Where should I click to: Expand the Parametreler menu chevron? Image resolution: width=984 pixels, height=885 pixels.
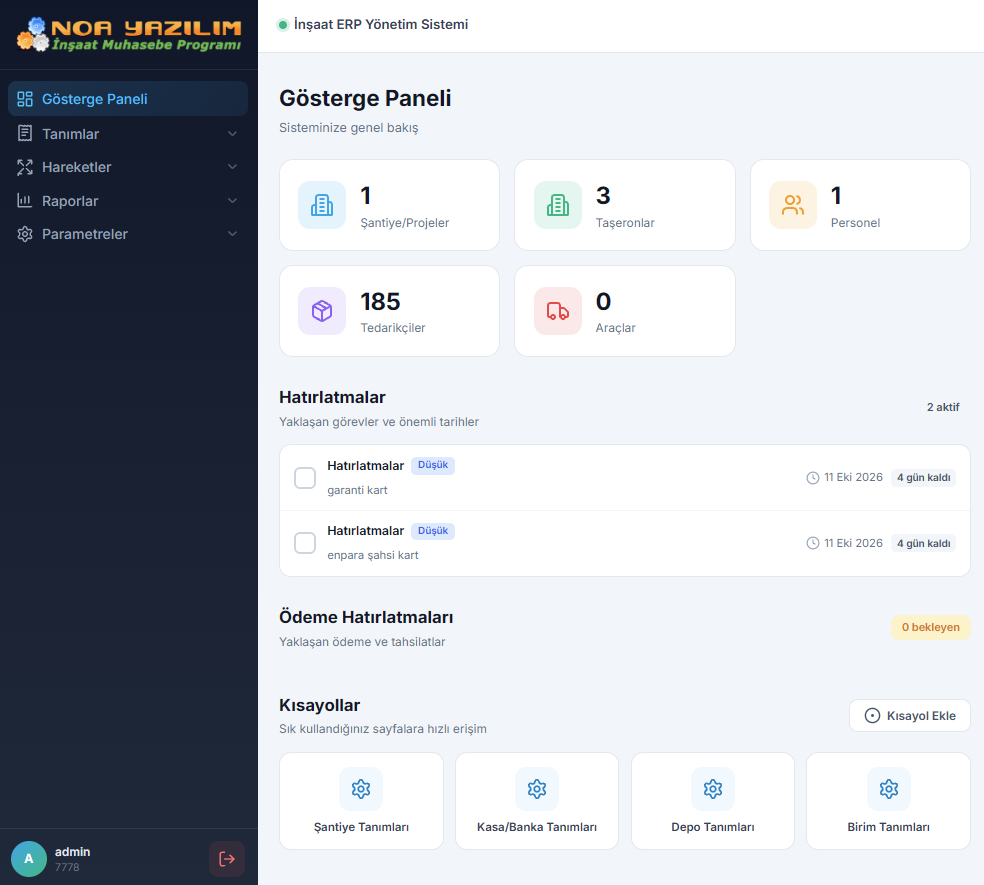click(232, 234)
